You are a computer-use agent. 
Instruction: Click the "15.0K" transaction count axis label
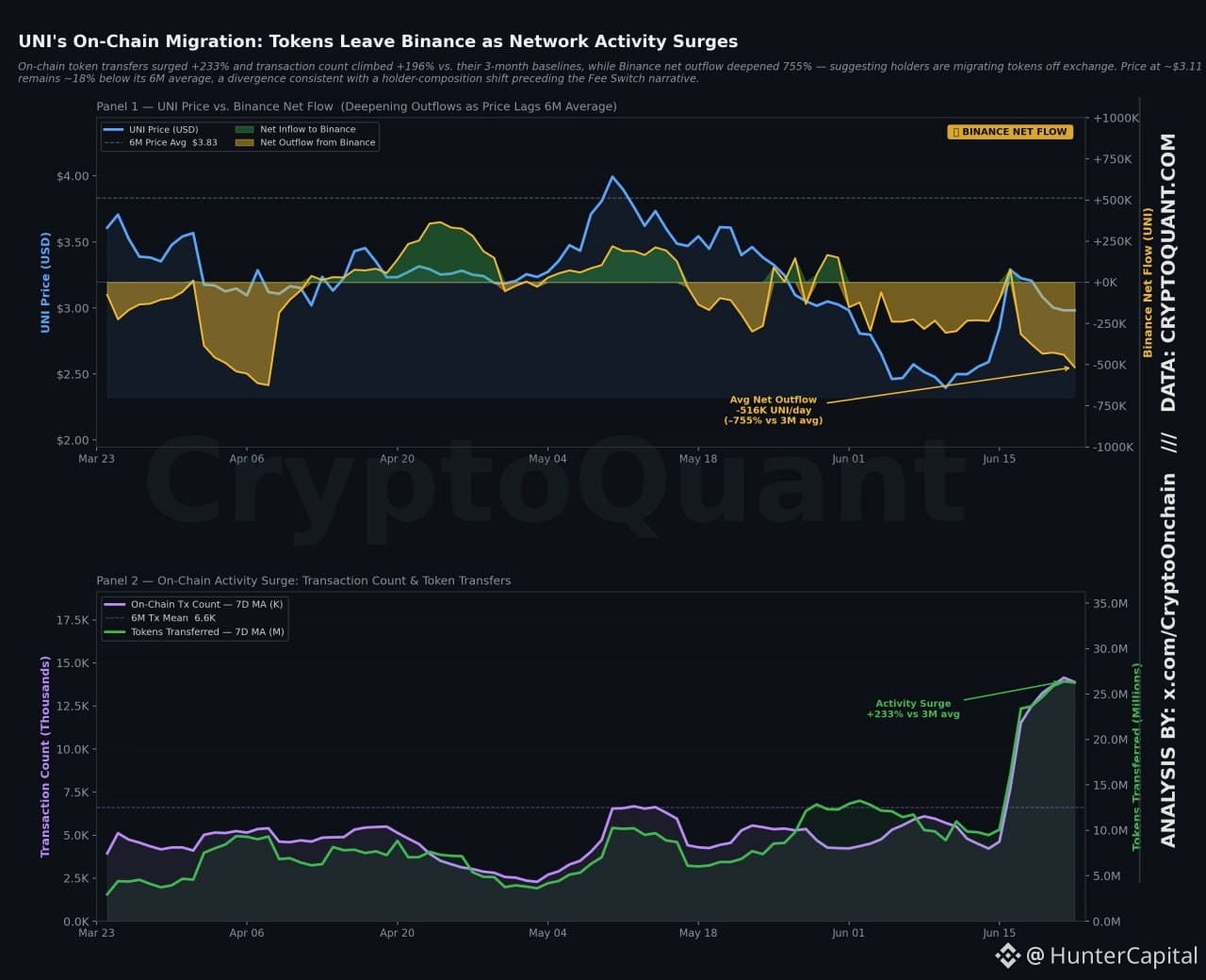point(73,663)
